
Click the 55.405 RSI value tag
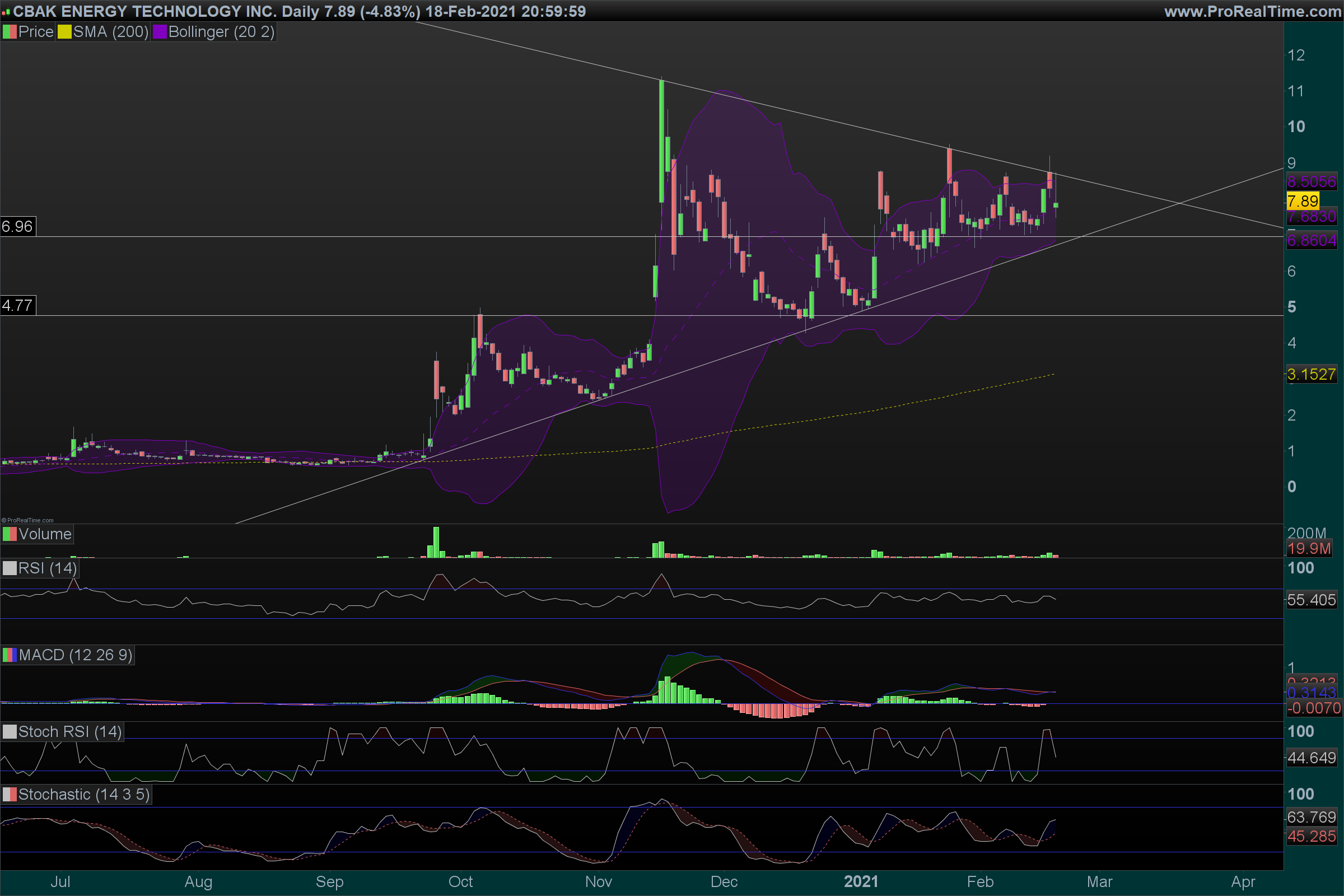[x=1311, y=600]
